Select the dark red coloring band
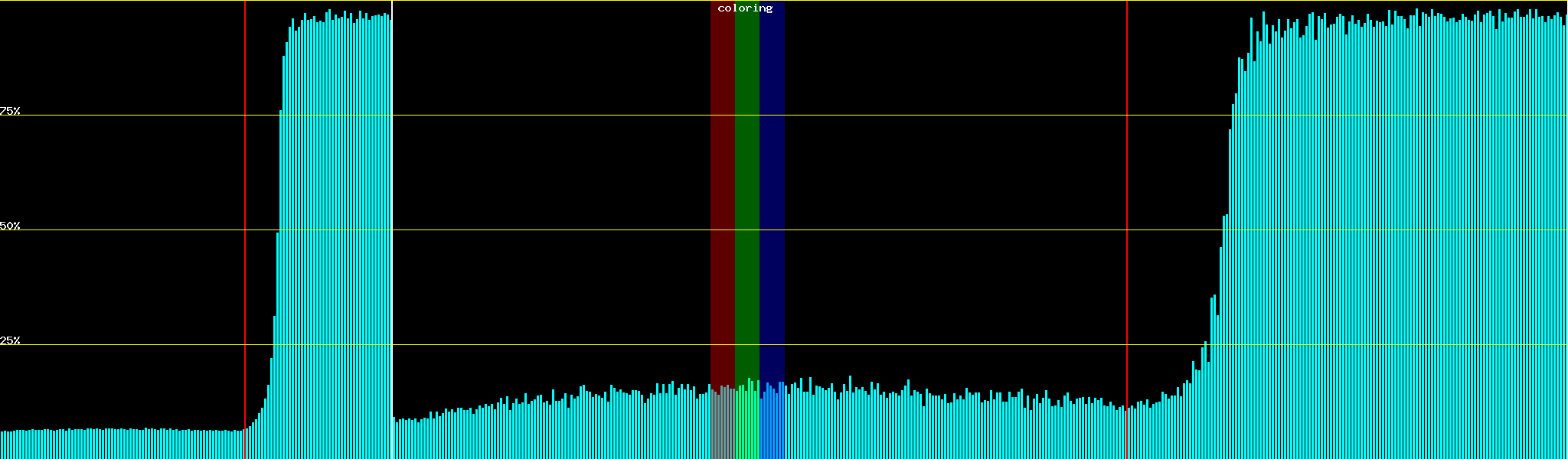 pos(722,191)
